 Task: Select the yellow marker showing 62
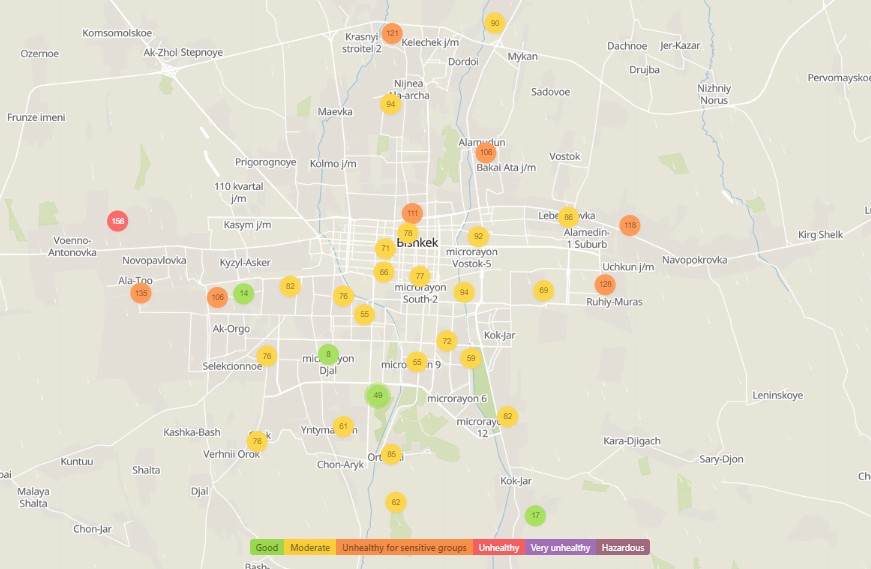click(396, 502)
